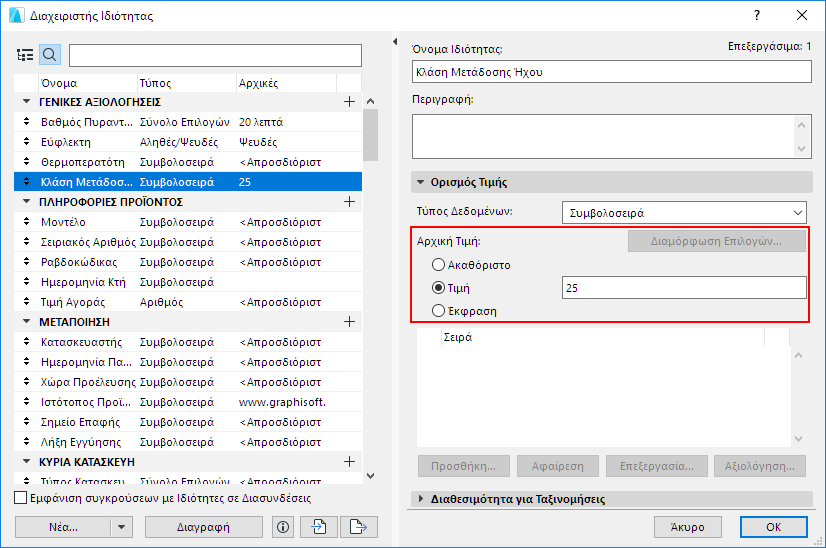Image resolution: width=826 pixels, height=548 pixels.
Task: Click the vertical scrollbar thumb of property list
Action: pyautogui.click(x=370, y=135)
